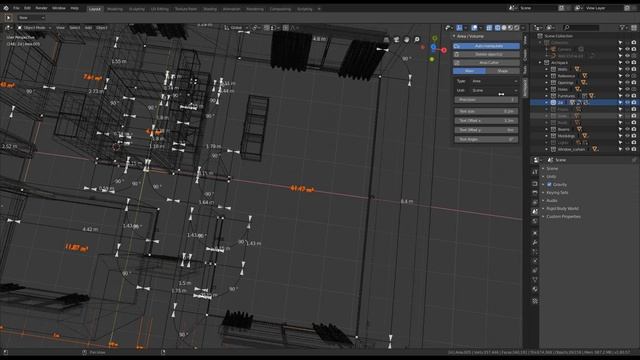640x360 pixels.
Task: Click the Scene Collection icon in outliner
Action: tap(540, 36)
